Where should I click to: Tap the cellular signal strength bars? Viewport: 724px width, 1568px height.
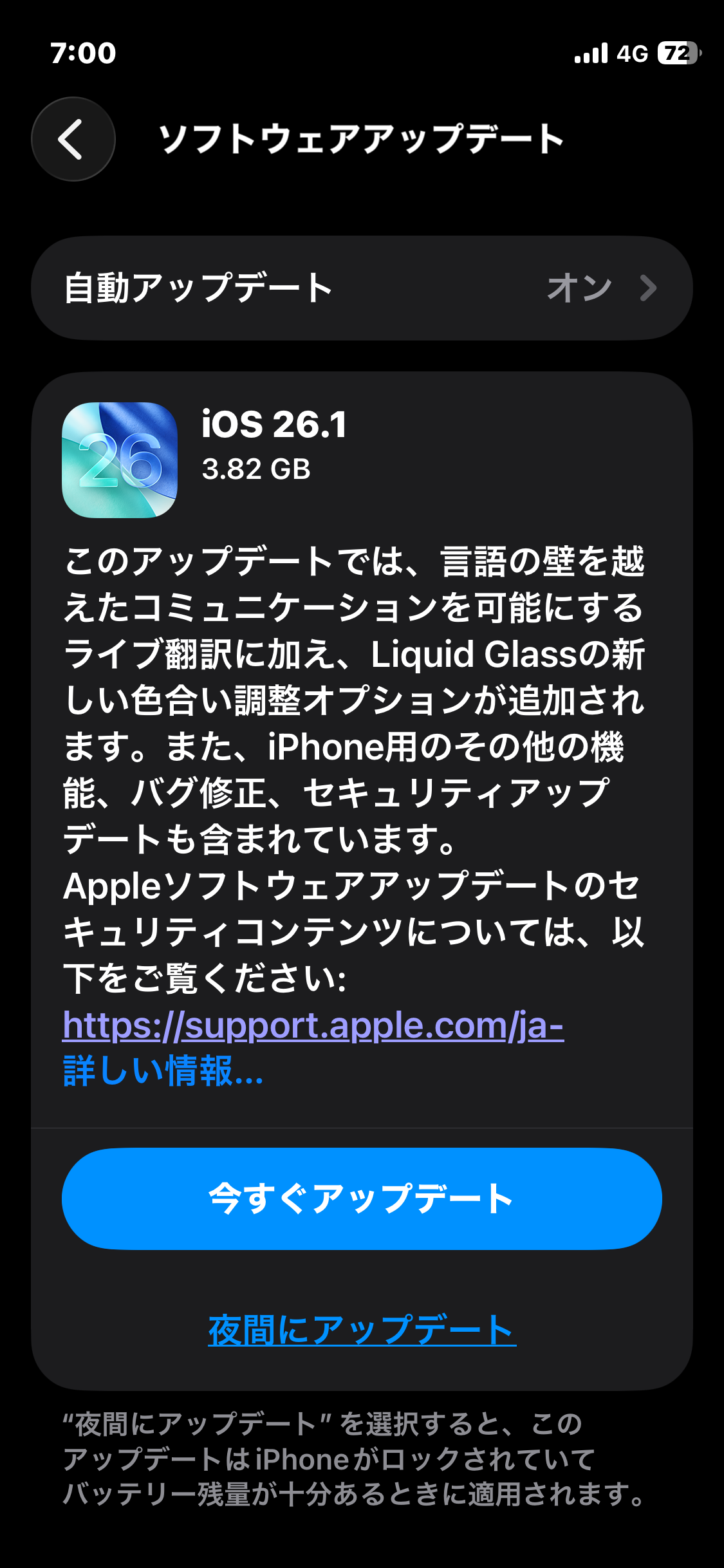pos(591,53)
